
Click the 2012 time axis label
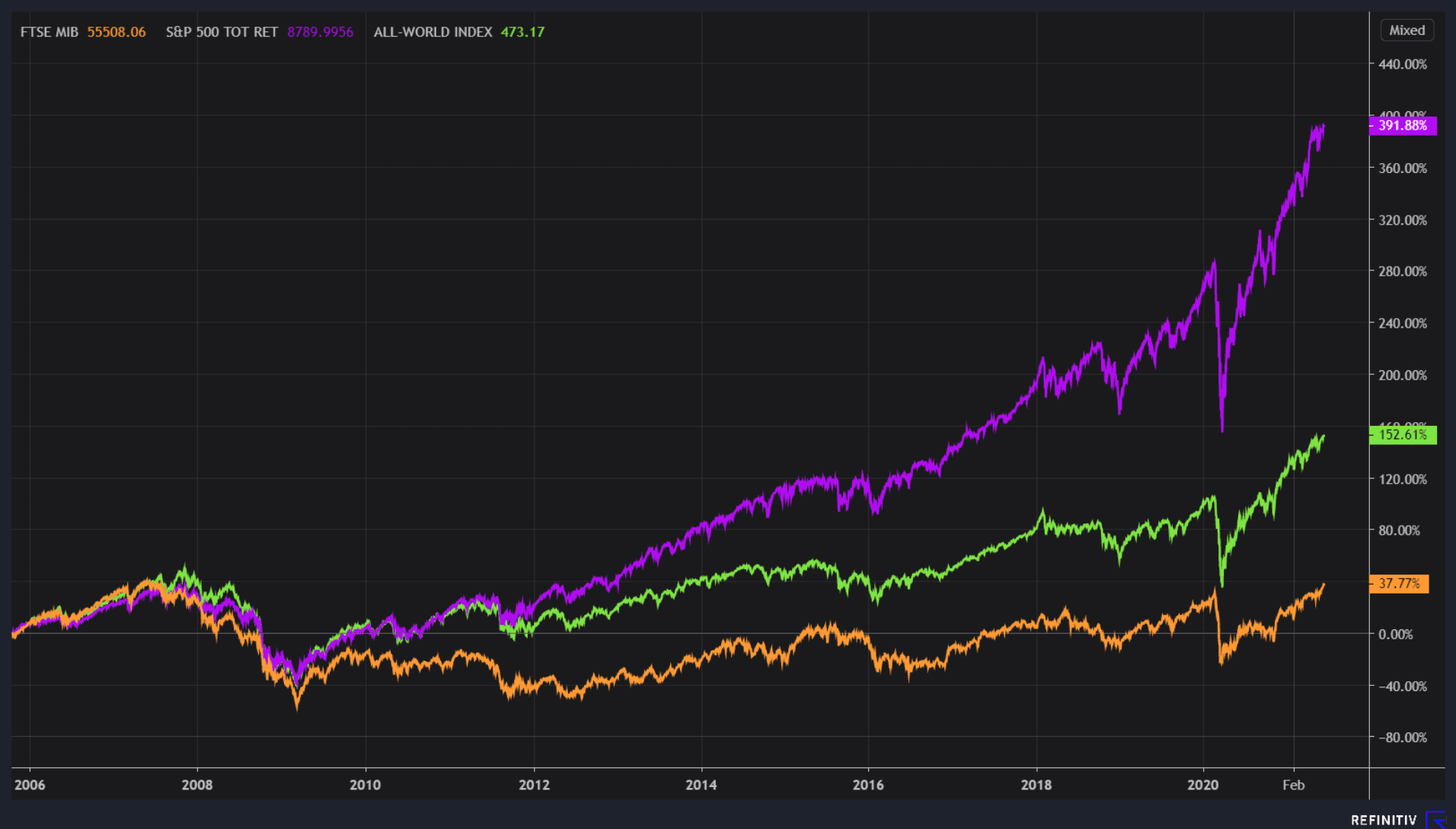(534, 785)
